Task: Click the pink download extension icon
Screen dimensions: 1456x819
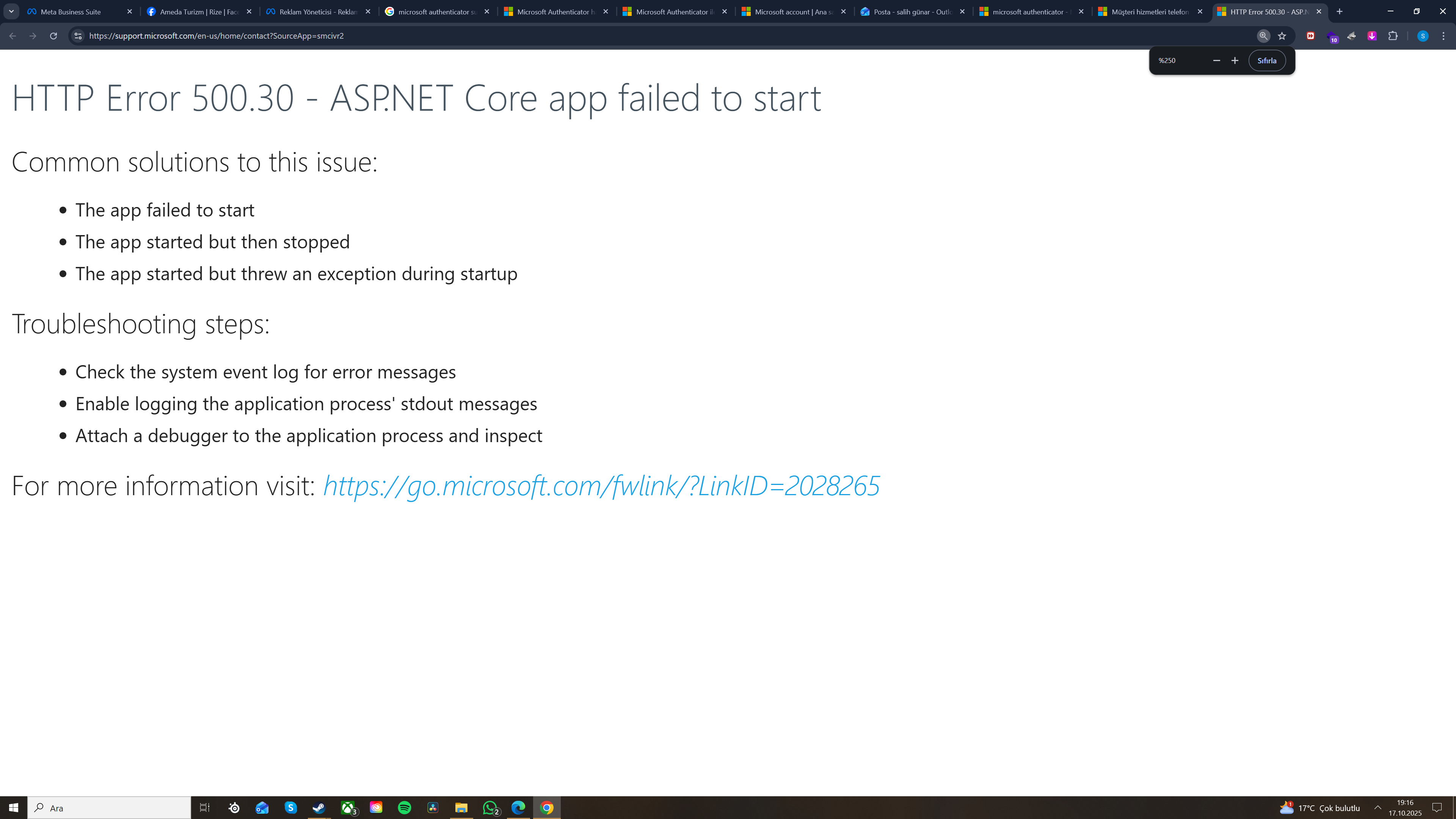Action: coord(1372,36)
